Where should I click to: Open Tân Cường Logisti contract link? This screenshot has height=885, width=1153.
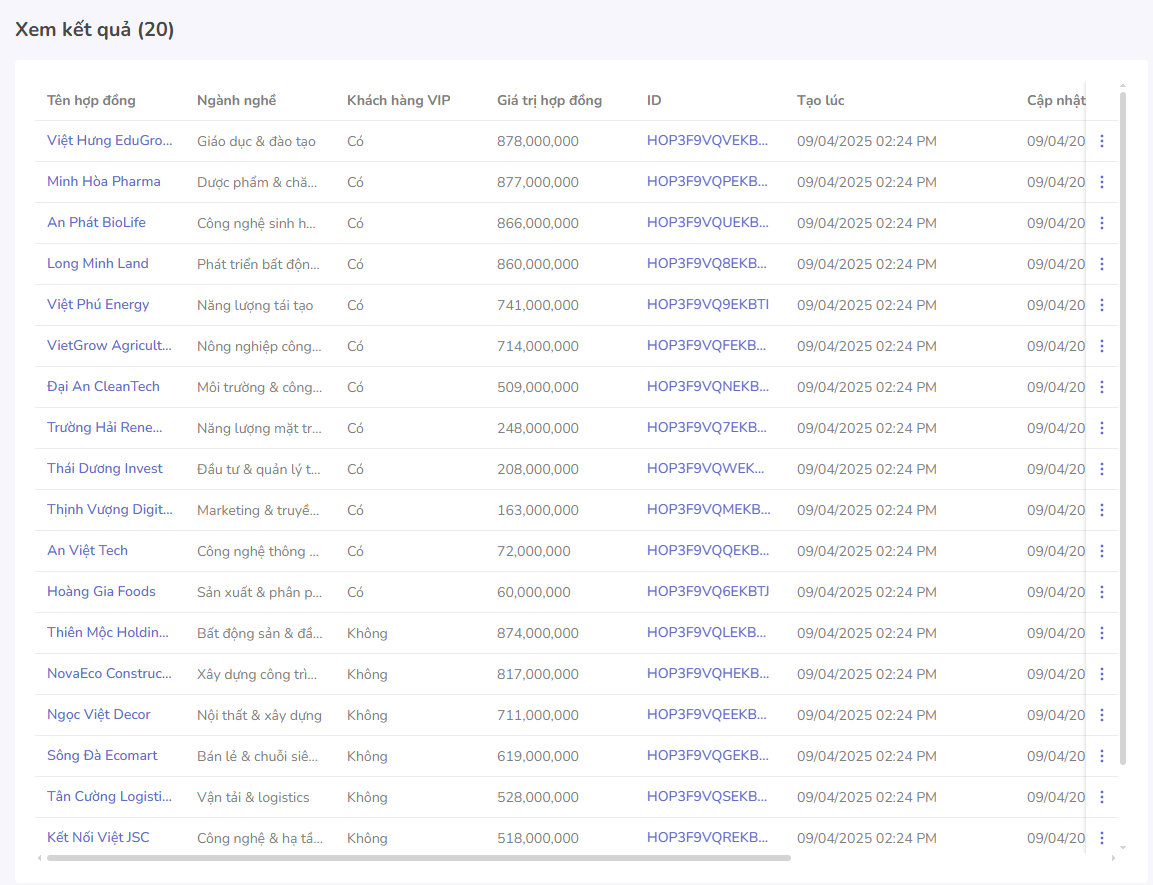point(110,796)
